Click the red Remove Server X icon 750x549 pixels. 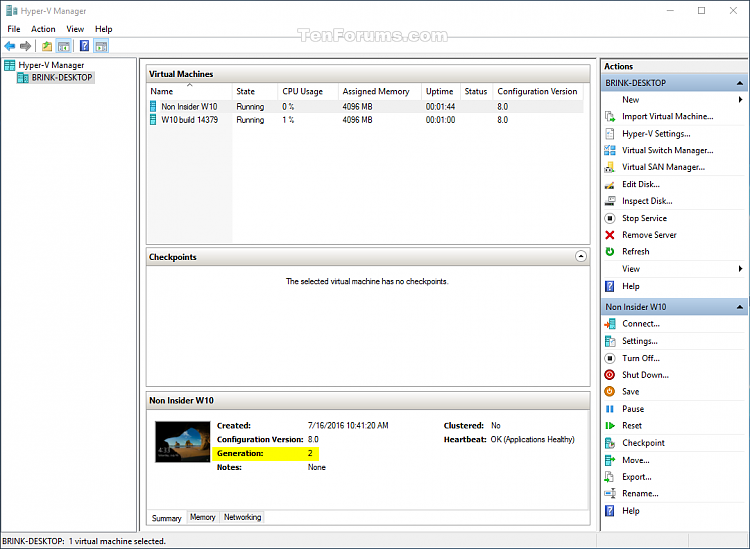click(x=610, y=235)
